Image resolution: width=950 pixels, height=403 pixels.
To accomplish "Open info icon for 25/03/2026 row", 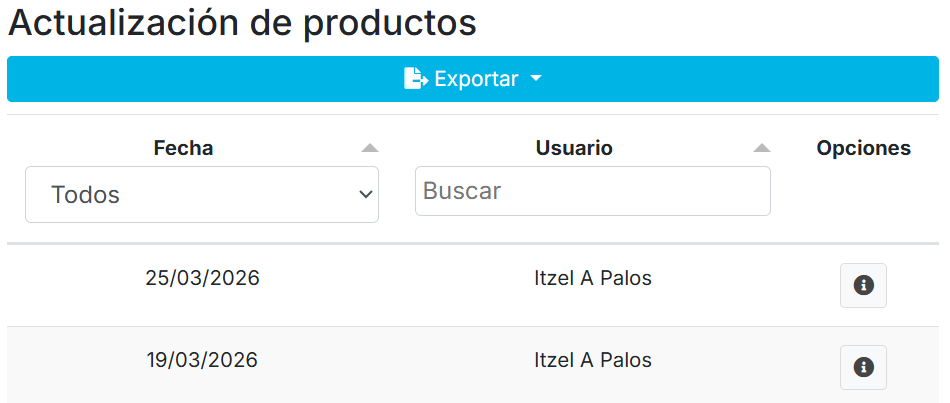I will pos(863,286).
